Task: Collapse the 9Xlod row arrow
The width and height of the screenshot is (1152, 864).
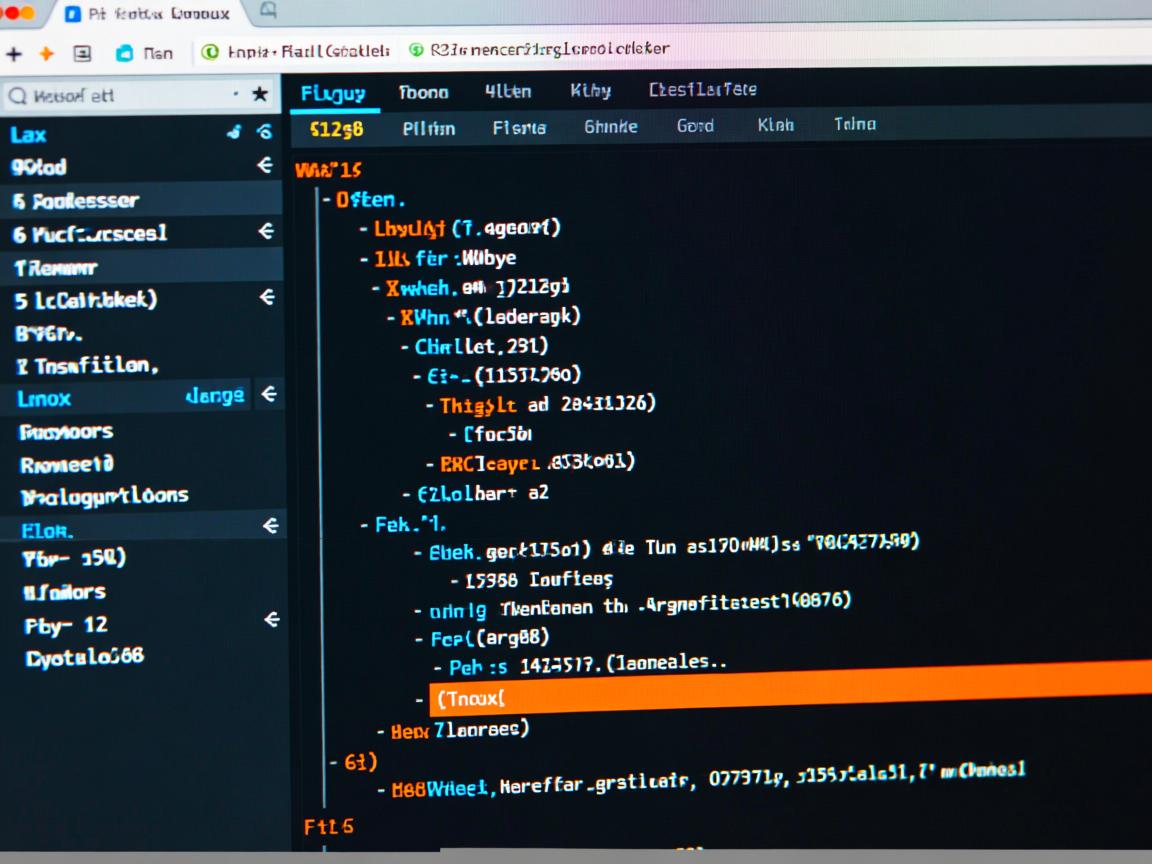Action: [265, 165]
